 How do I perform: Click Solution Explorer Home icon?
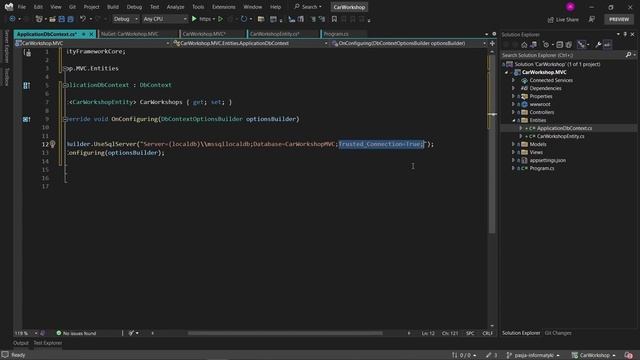click(524, 45)
